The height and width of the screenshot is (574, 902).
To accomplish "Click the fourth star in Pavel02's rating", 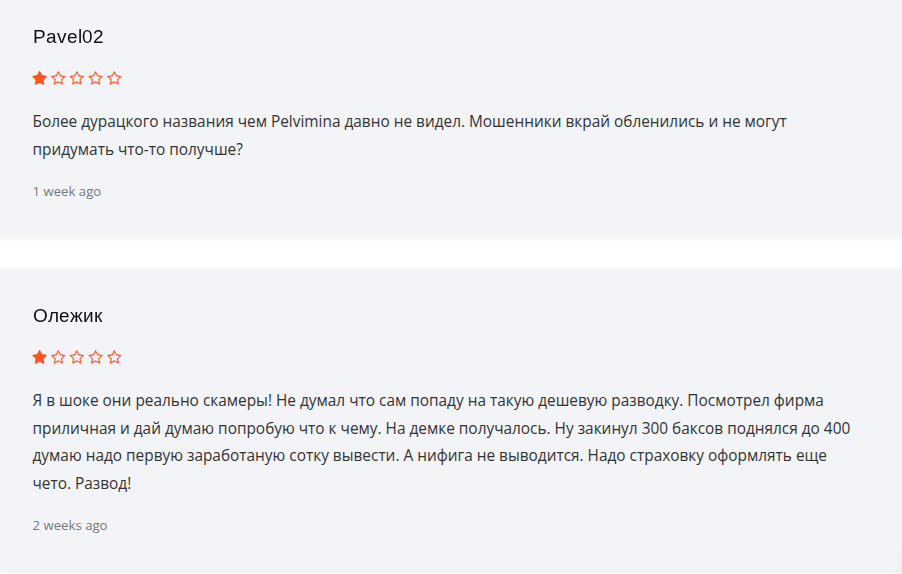I will (x=96, y=78).
